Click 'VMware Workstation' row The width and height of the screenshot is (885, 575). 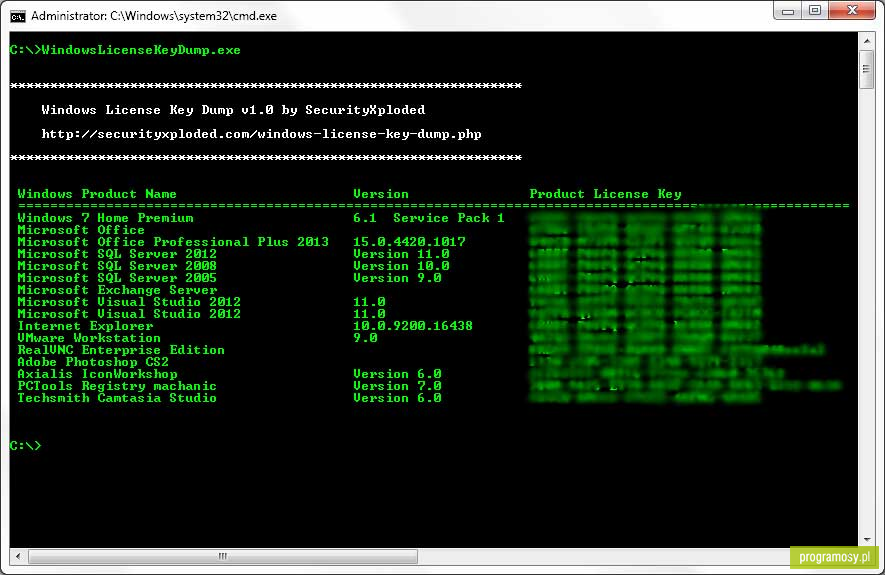coord(89,338)
